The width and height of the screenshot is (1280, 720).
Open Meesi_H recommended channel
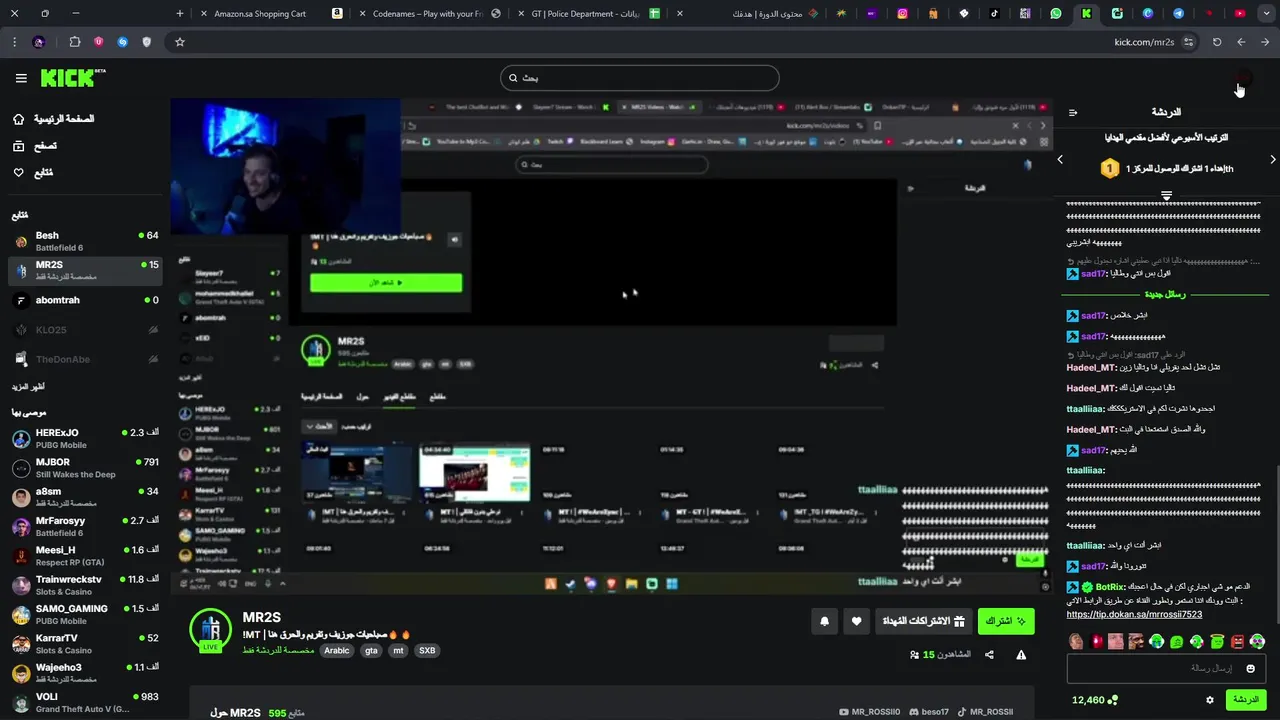[85, 555]
